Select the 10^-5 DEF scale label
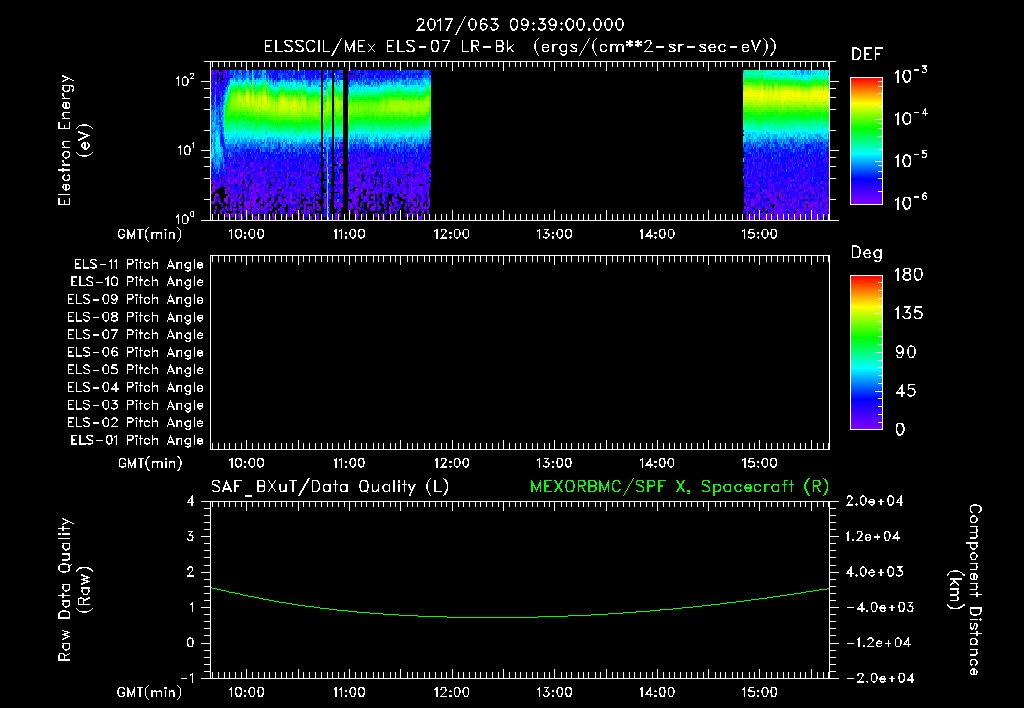This screenshot has height=708, width=1024. coord(910,160)
